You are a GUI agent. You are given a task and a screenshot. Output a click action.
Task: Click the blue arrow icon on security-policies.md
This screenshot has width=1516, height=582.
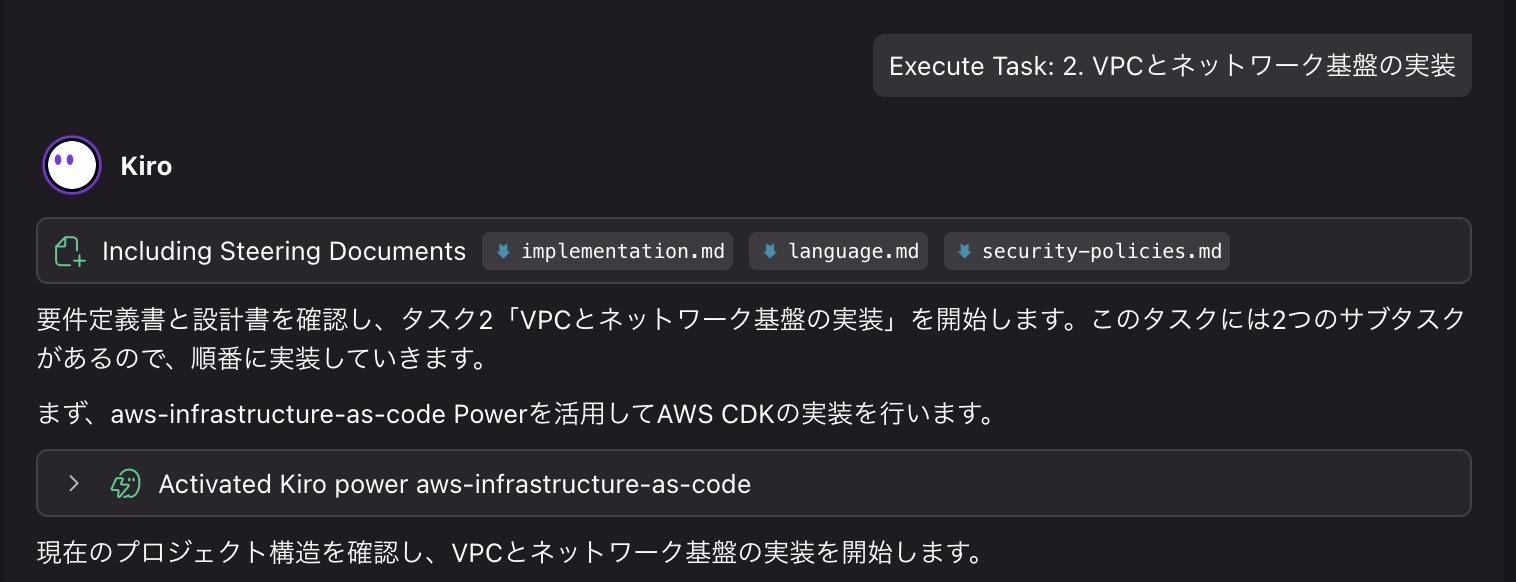(964, 251)
